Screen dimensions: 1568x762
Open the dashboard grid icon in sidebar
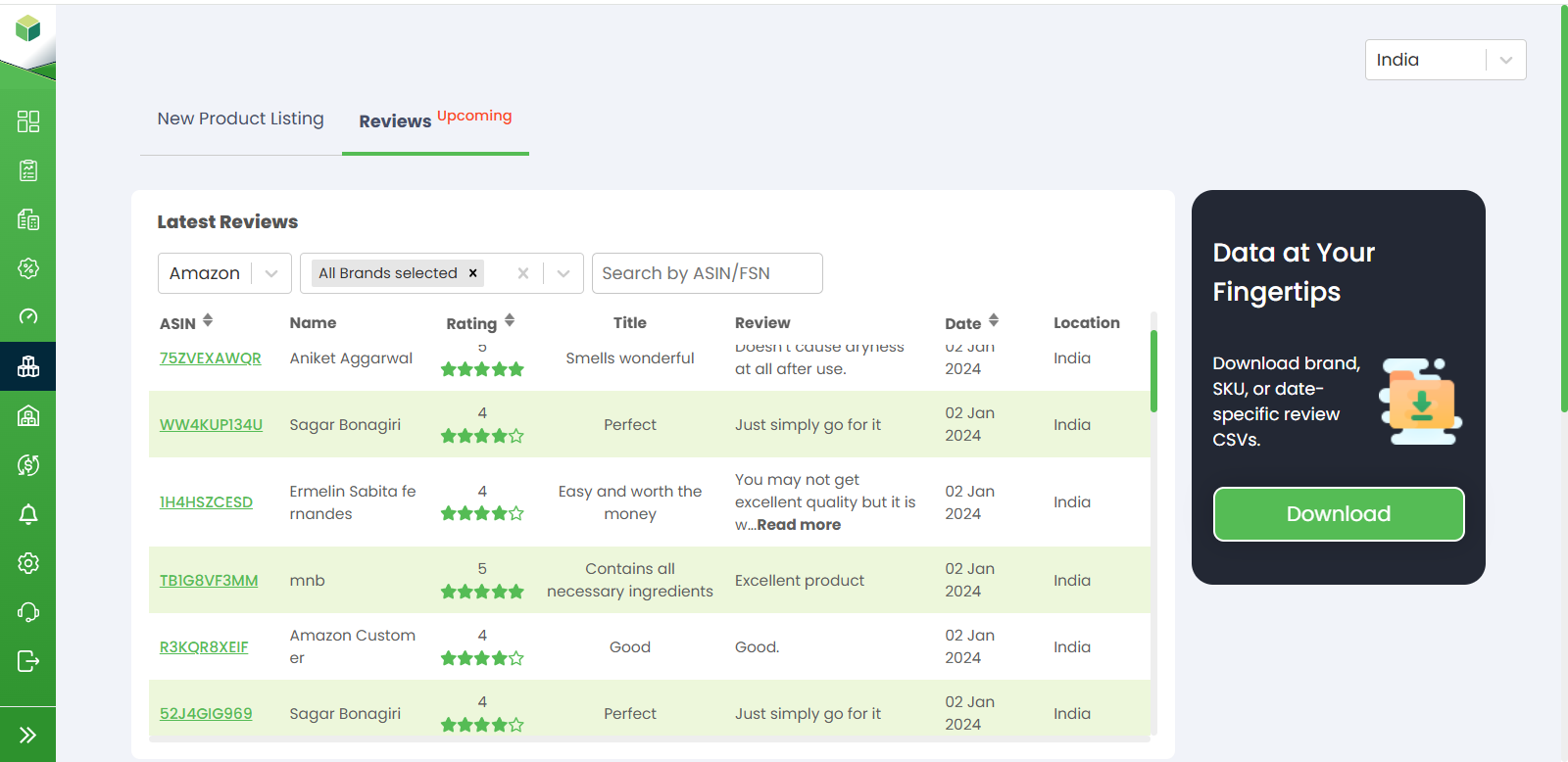28,121
